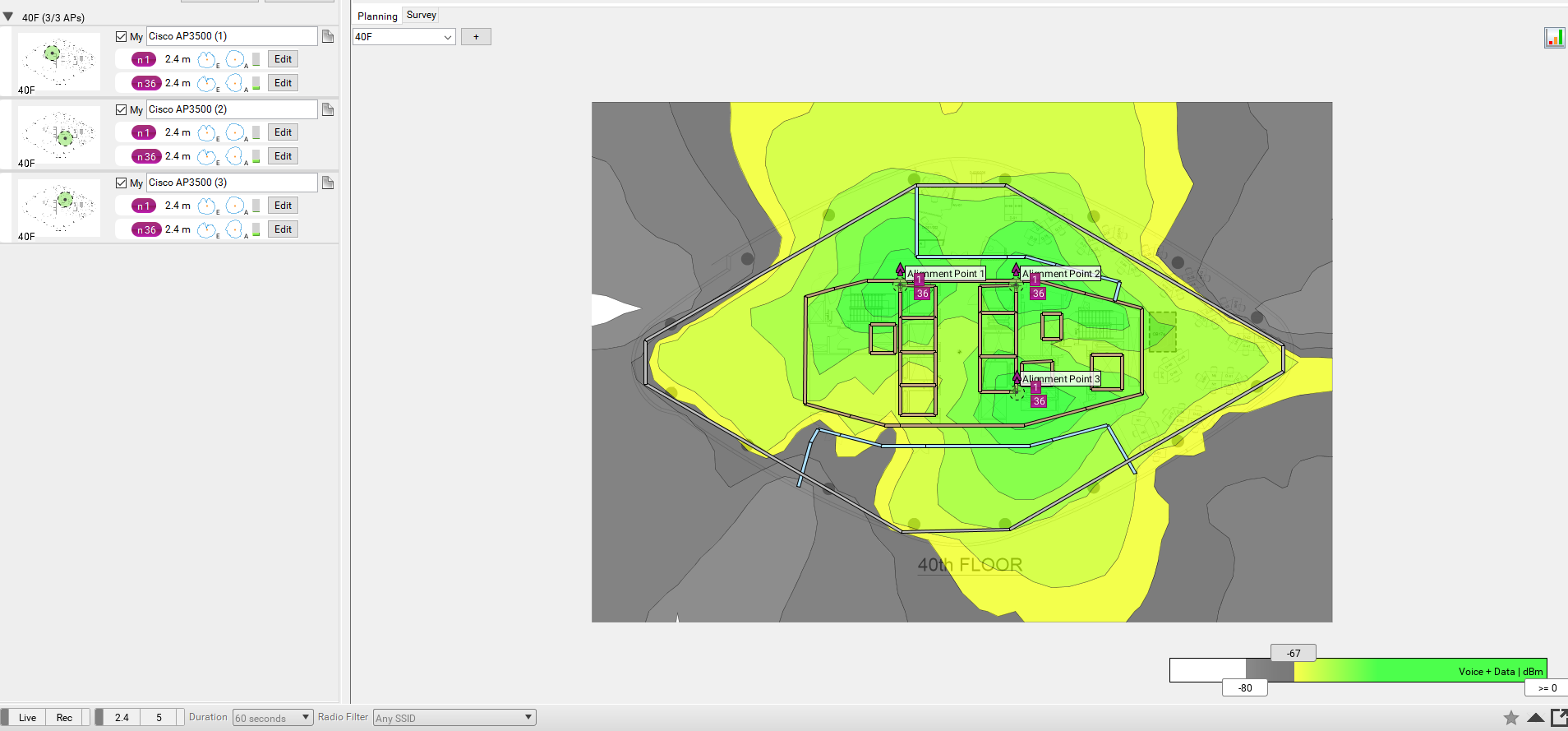
Task: Click the -80 threshold handle on the legend
Action: tap(1245, 687)
